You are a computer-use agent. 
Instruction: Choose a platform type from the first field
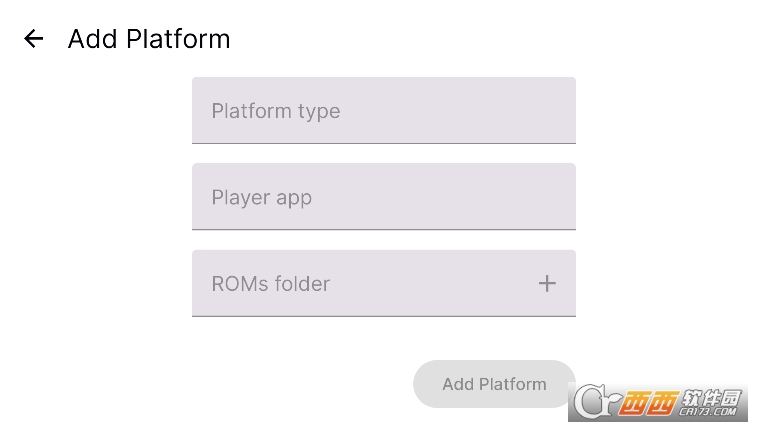point(384,111)
